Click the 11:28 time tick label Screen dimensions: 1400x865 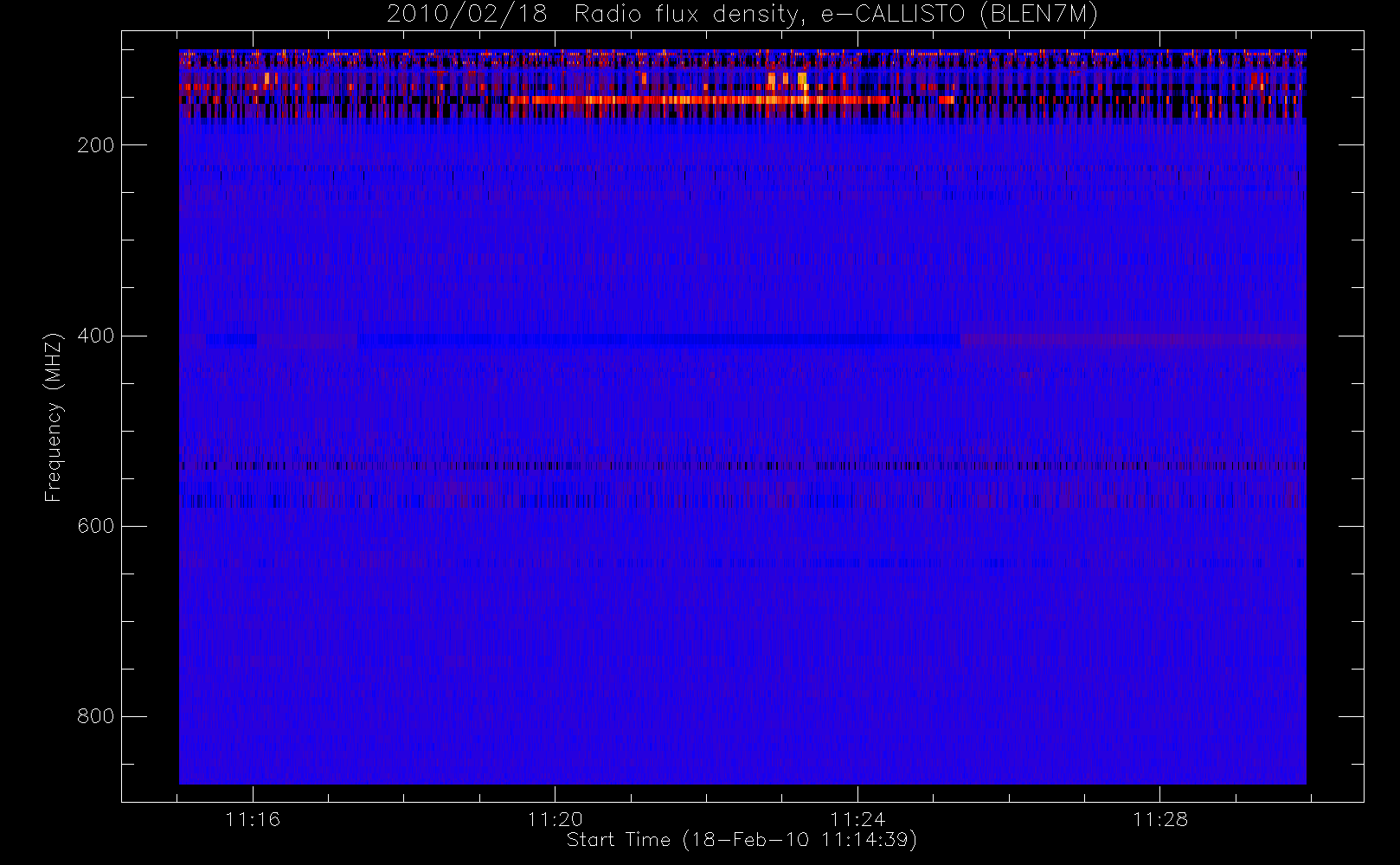1159,819
